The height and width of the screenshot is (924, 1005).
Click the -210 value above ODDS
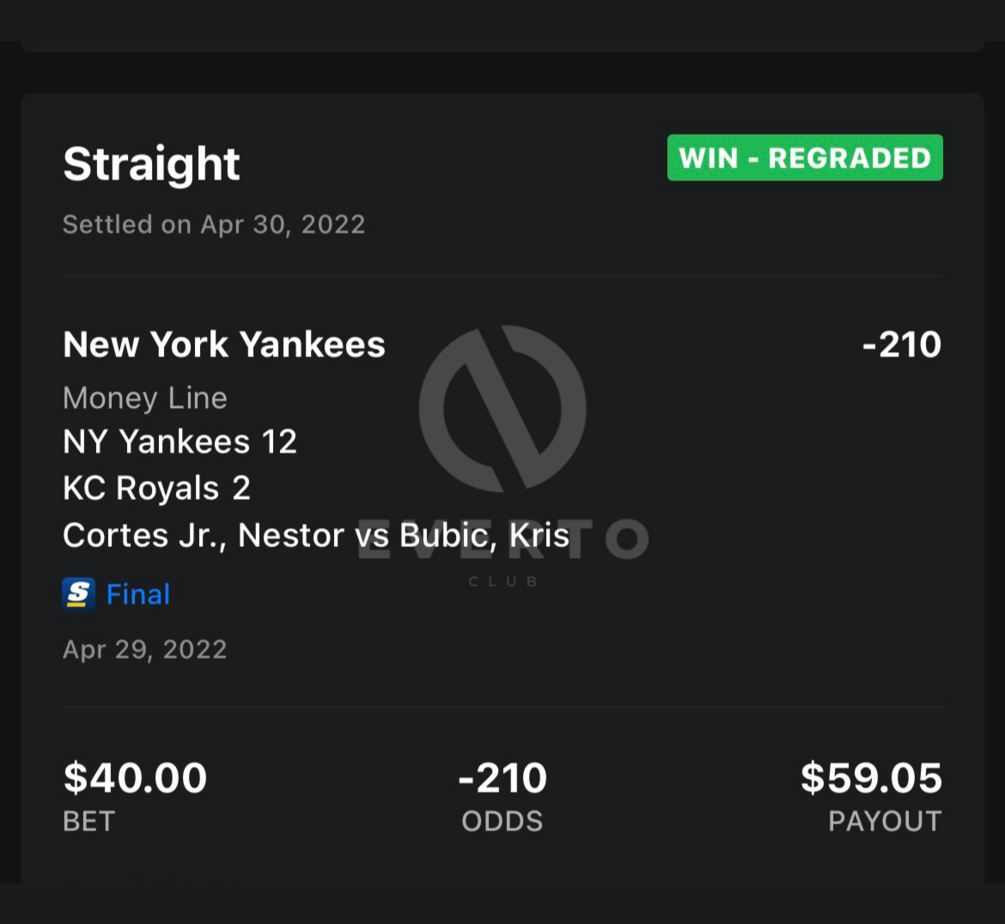[x=502, y=778]
